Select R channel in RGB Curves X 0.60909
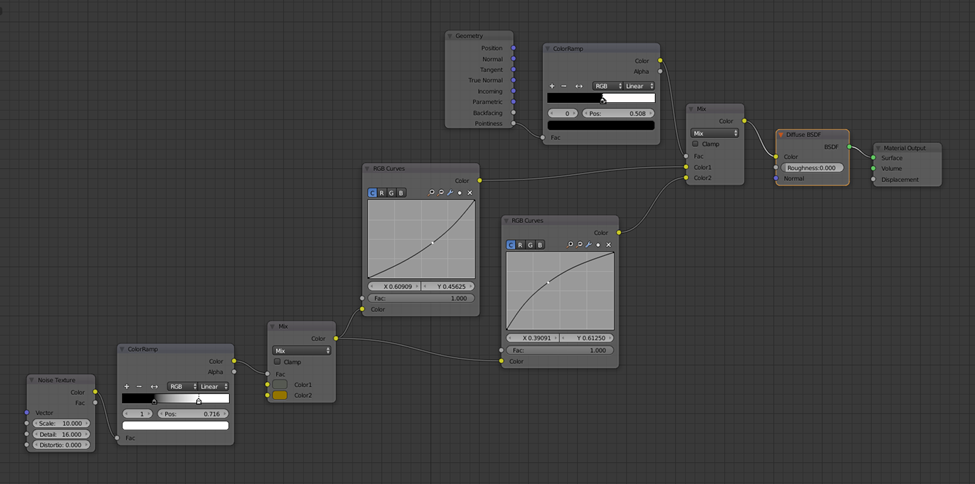 pos(381,193)
